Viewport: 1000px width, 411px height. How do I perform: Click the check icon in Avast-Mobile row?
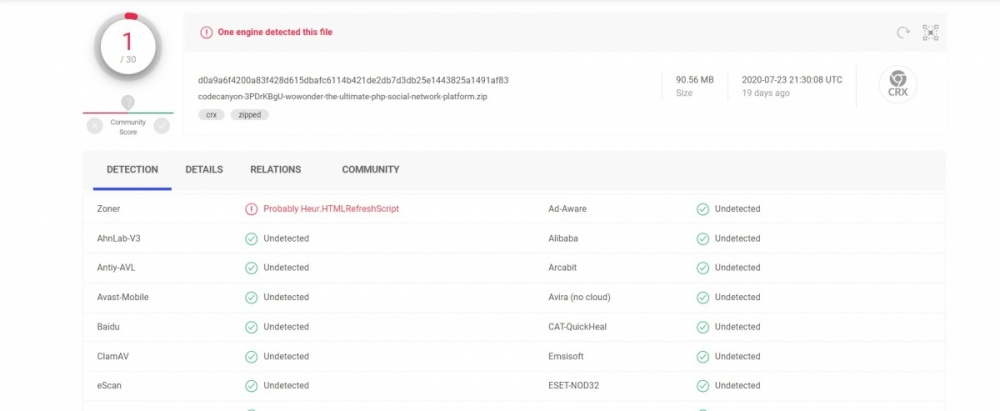coord(251,297)
